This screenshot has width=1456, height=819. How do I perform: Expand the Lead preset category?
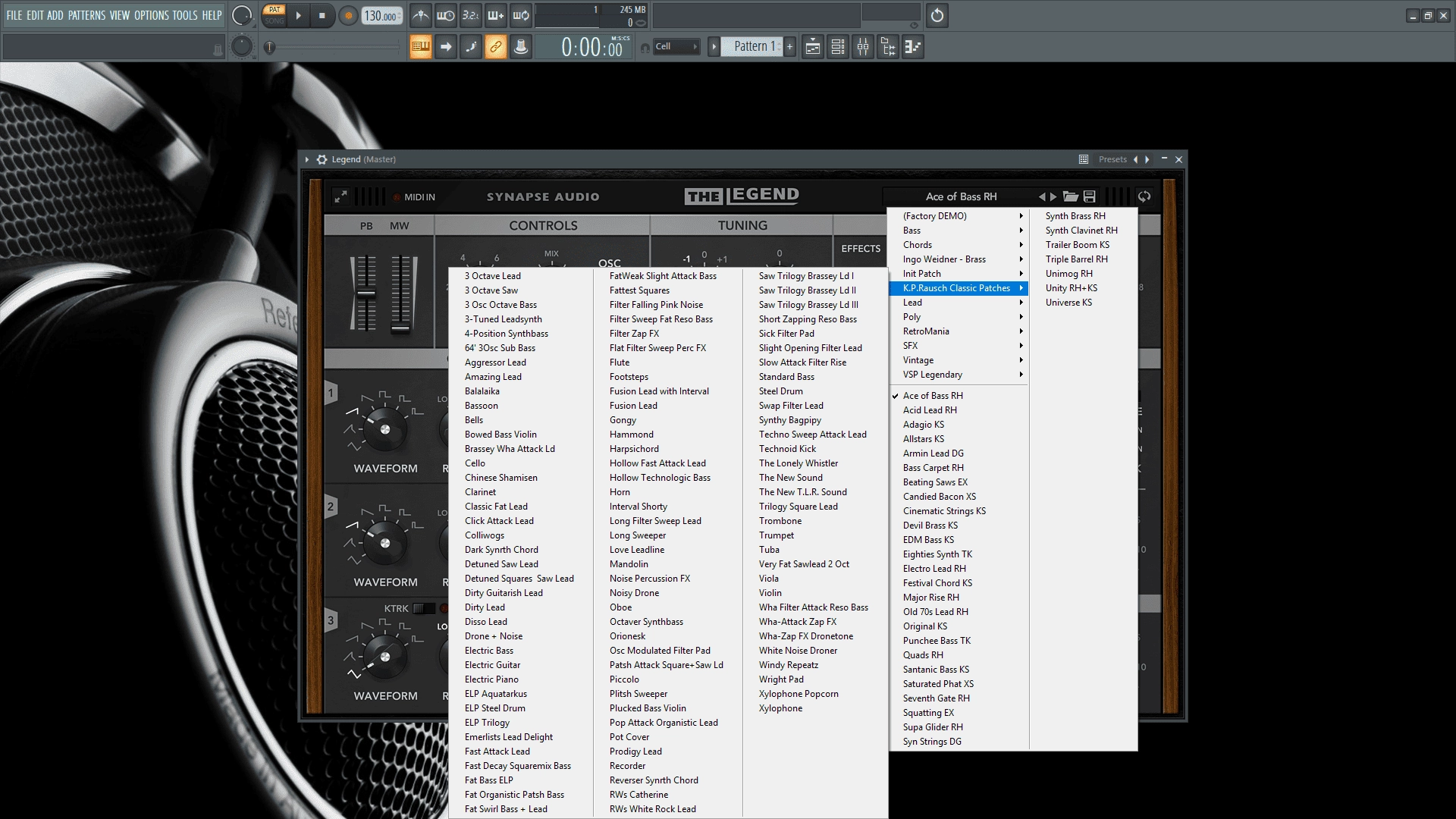[959, 303]
